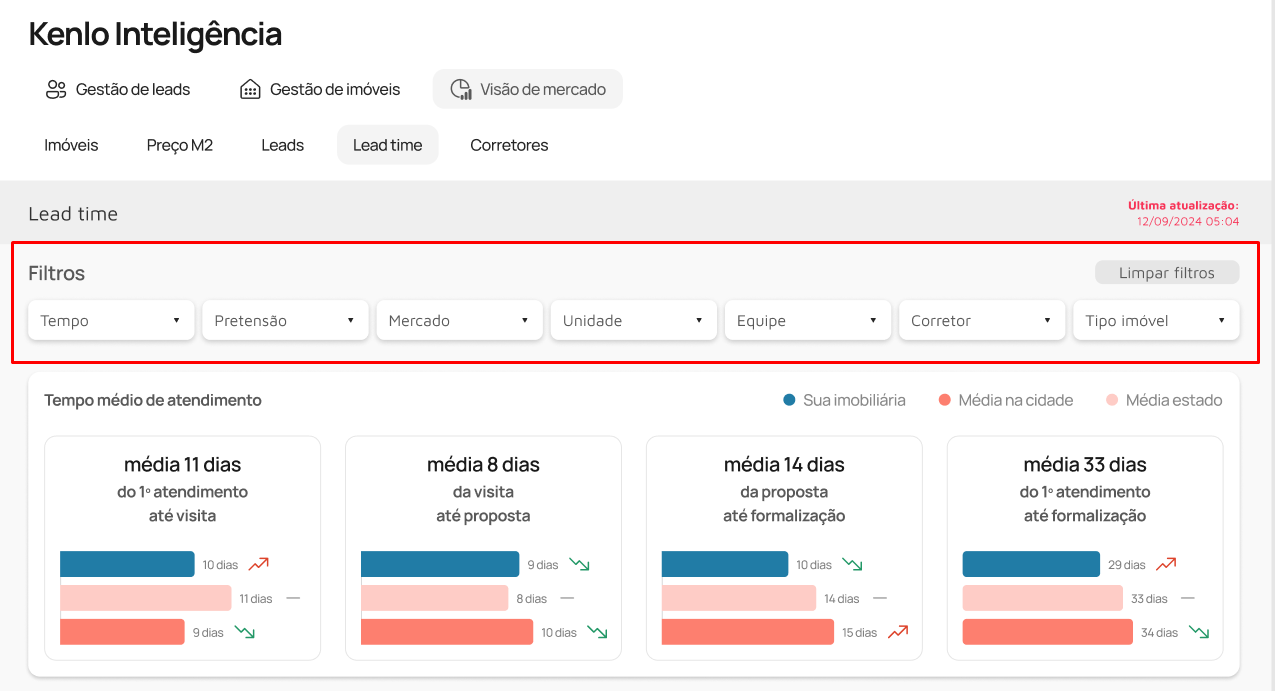Click the Sua imobiliária legend label

(854, 400)
